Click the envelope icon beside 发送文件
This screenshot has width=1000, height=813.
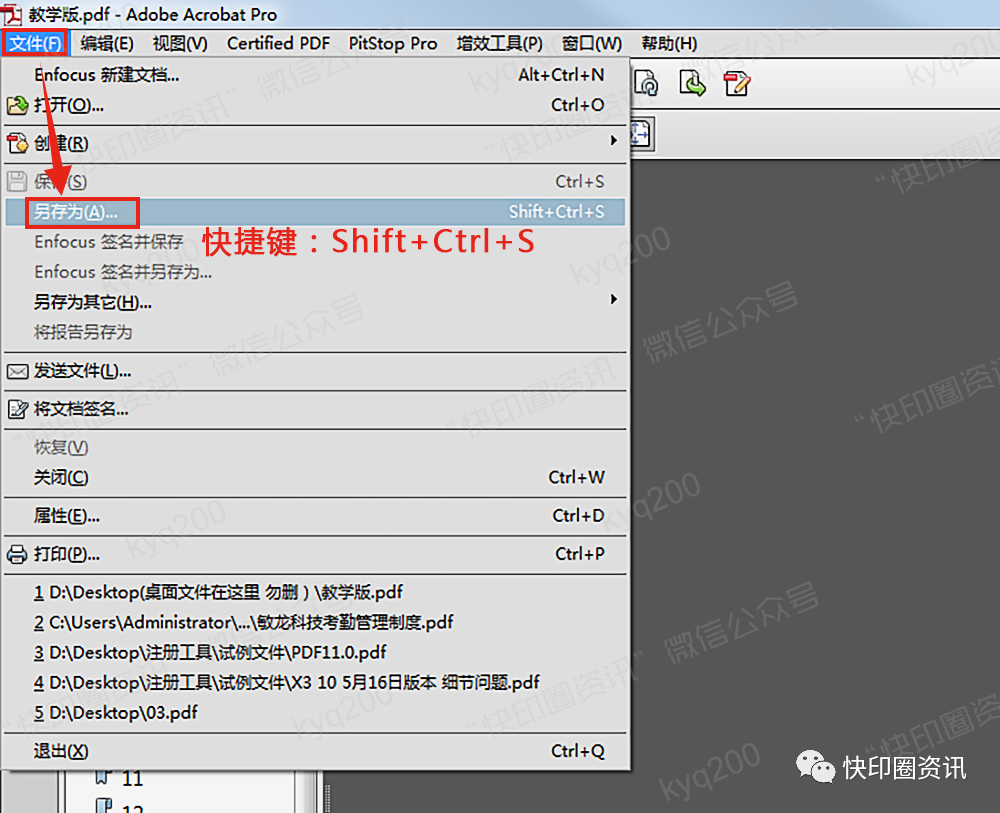pos(17,371)
